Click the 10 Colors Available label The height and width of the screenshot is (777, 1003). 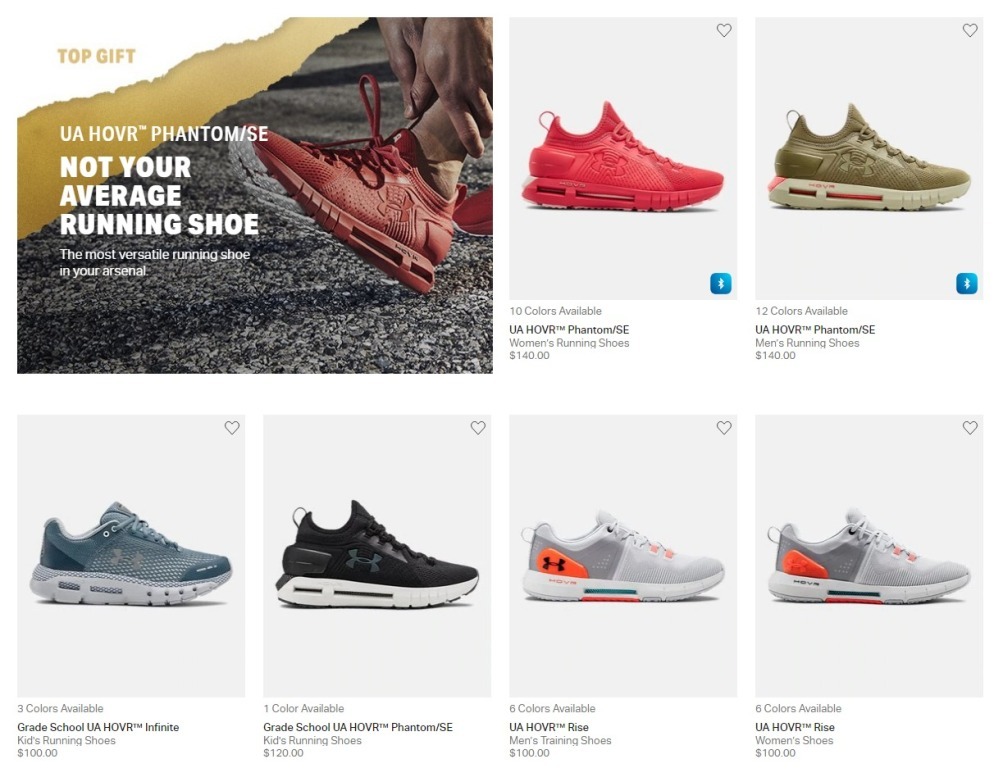tap(555, 311)
